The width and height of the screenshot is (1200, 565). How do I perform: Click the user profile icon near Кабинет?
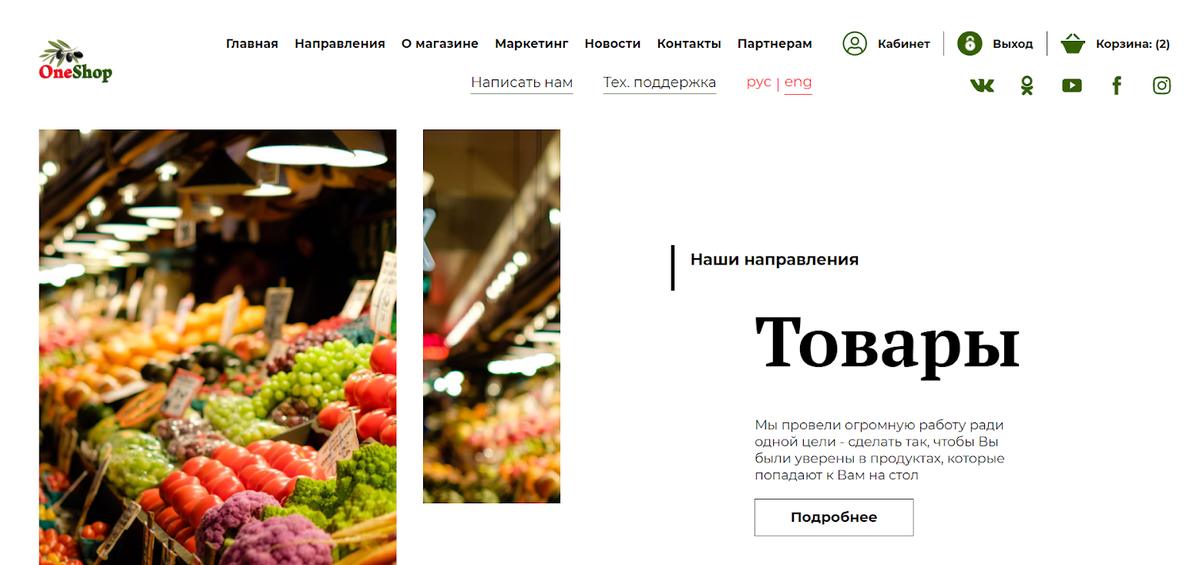pos(854,44)
